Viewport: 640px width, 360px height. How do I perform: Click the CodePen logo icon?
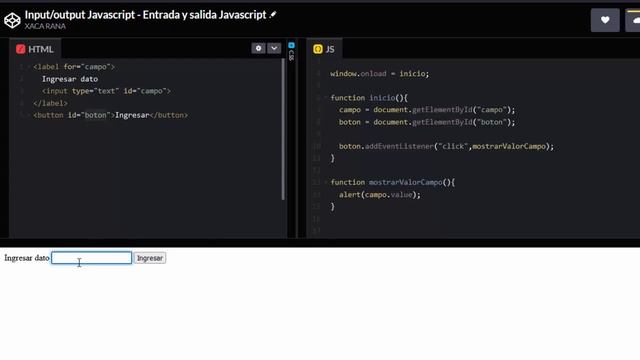tap(12, 20)
